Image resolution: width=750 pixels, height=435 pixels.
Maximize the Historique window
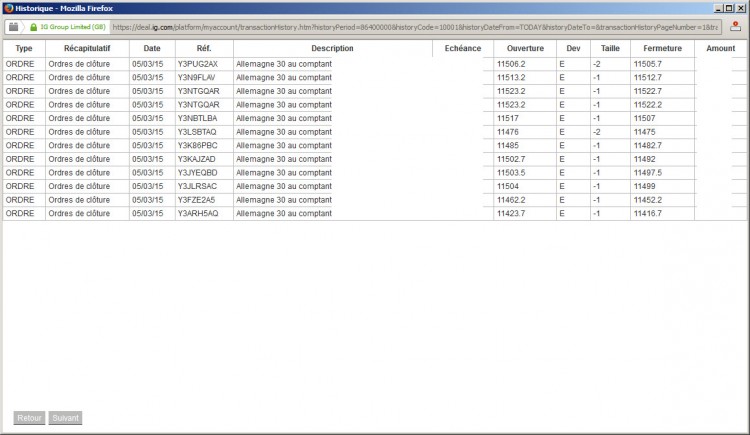[728, 8]
